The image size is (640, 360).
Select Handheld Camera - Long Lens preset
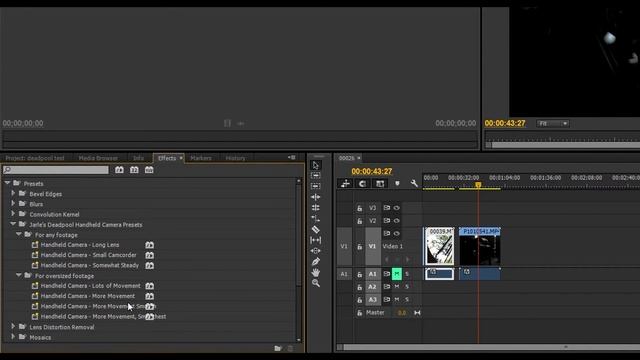click(x=80, y=245)
